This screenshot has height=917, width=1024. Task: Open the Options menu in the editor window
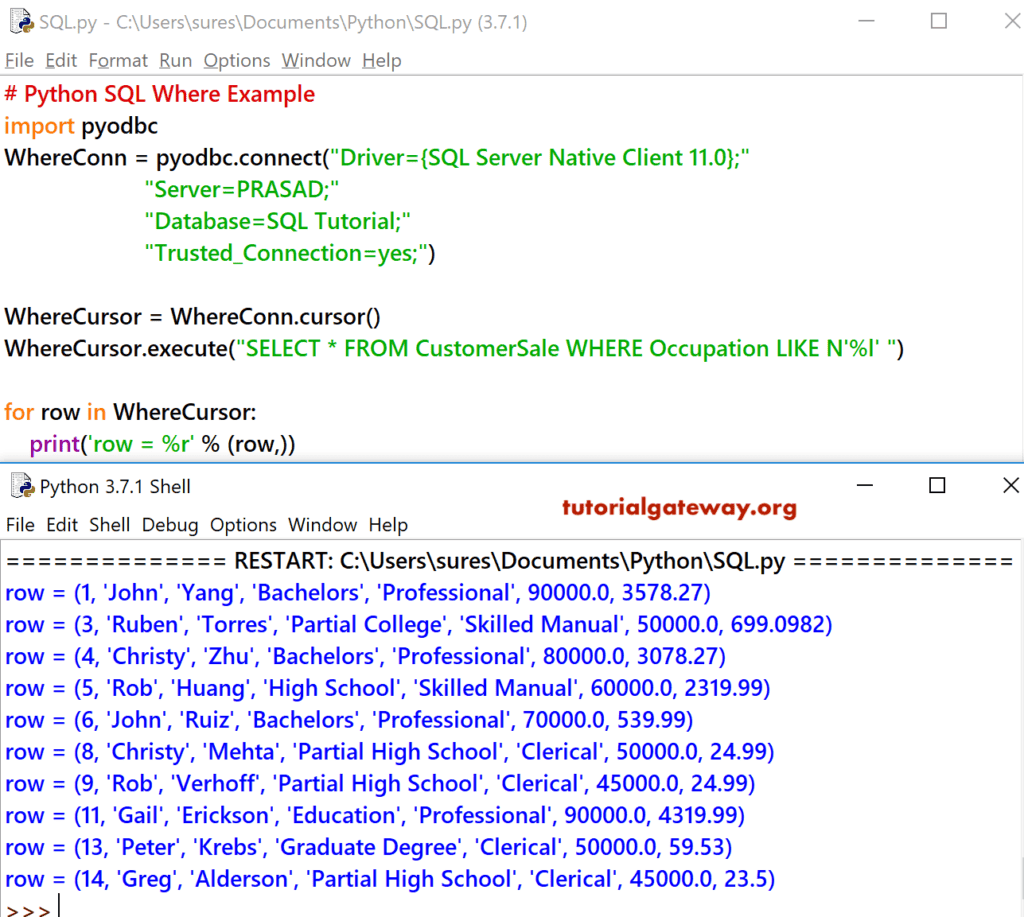coord(236,60)
